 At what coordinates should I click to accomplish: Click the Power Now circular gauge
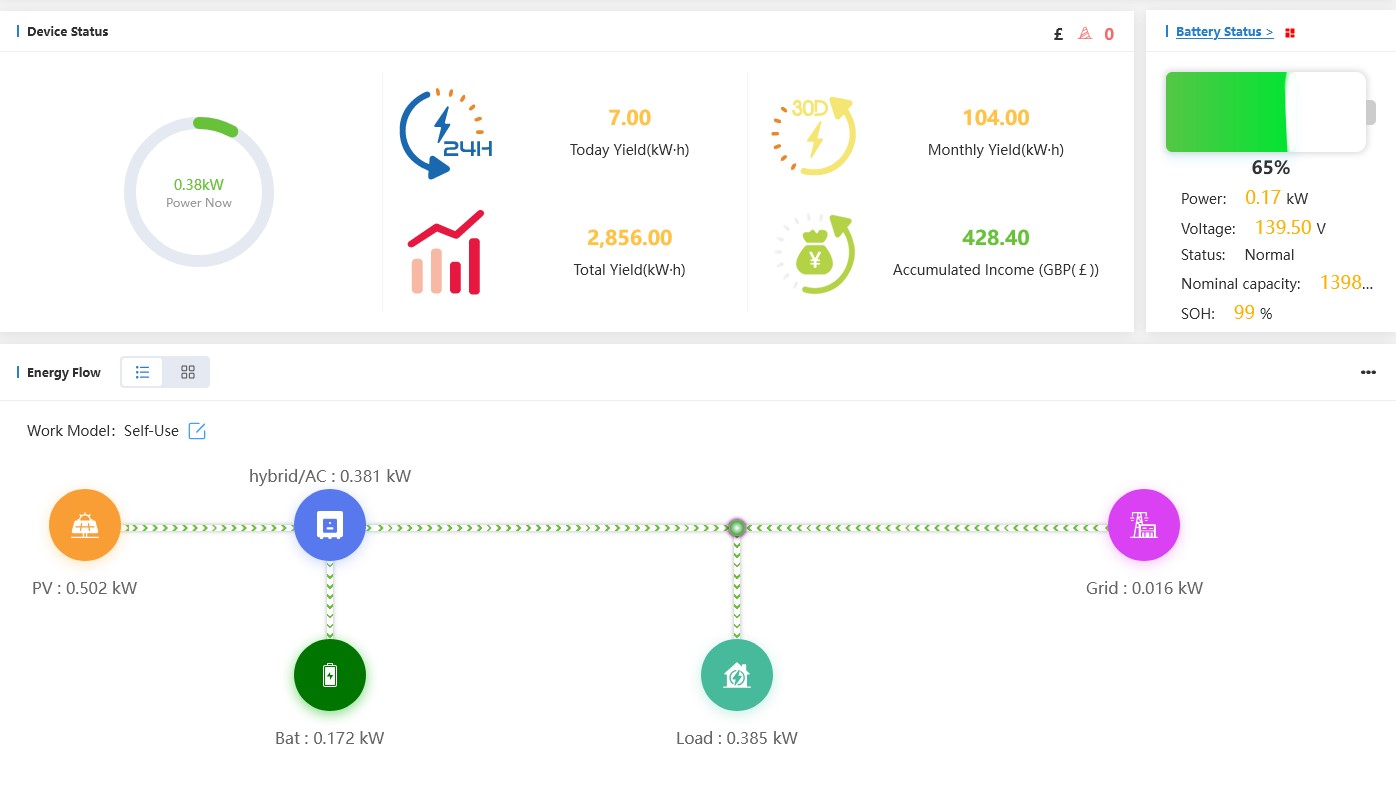[x=199, y=192]
